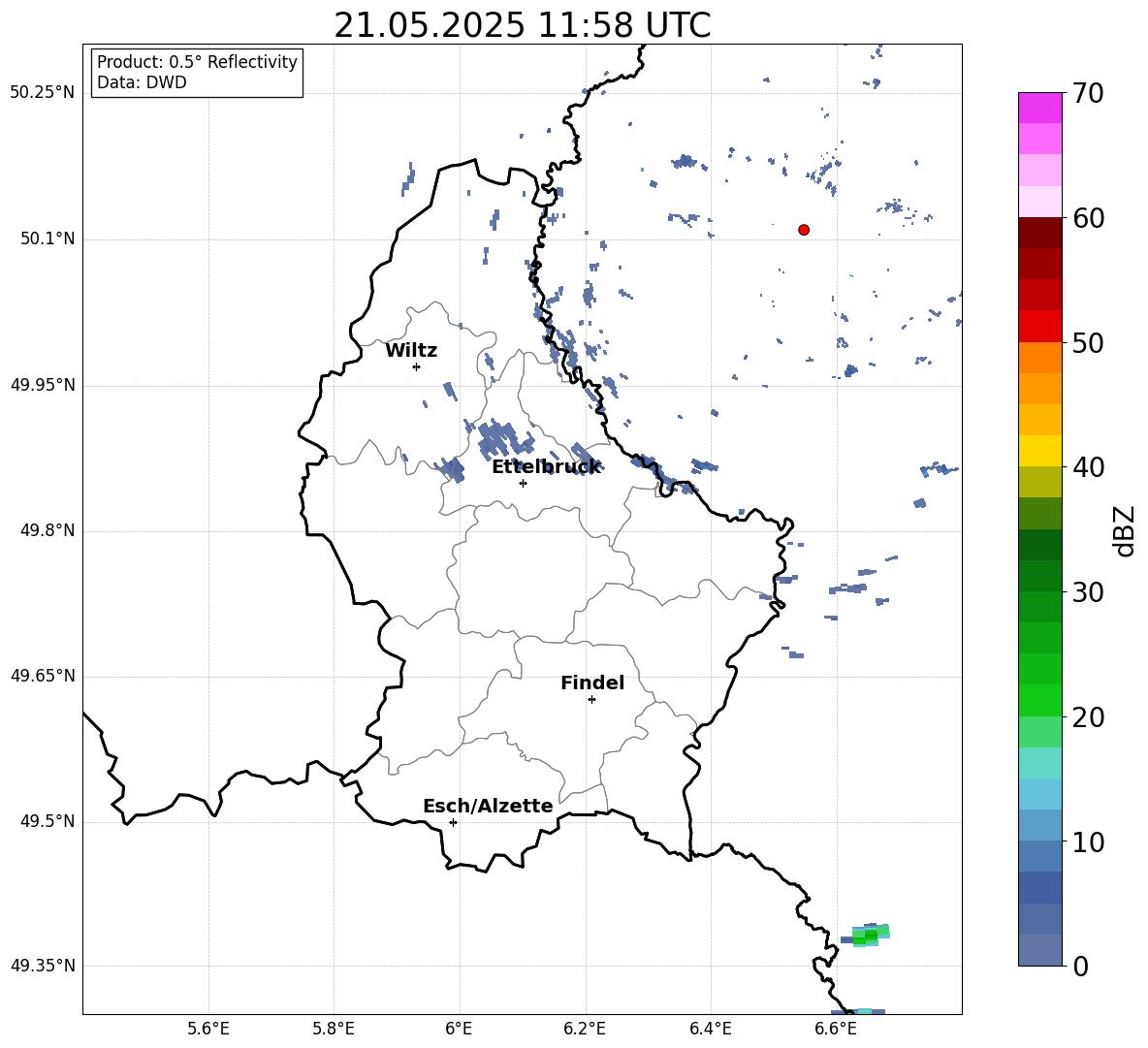Click the 6.6°E longitude tick label
The image size is (1148, 1048).
[x=836, y=1029]
